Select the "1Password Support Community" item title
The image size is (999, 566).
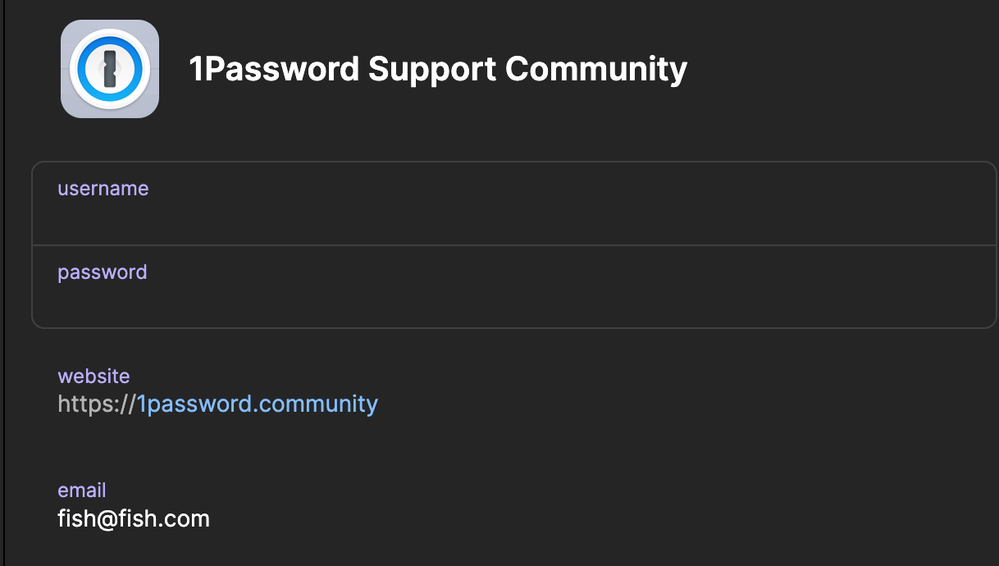438,69
